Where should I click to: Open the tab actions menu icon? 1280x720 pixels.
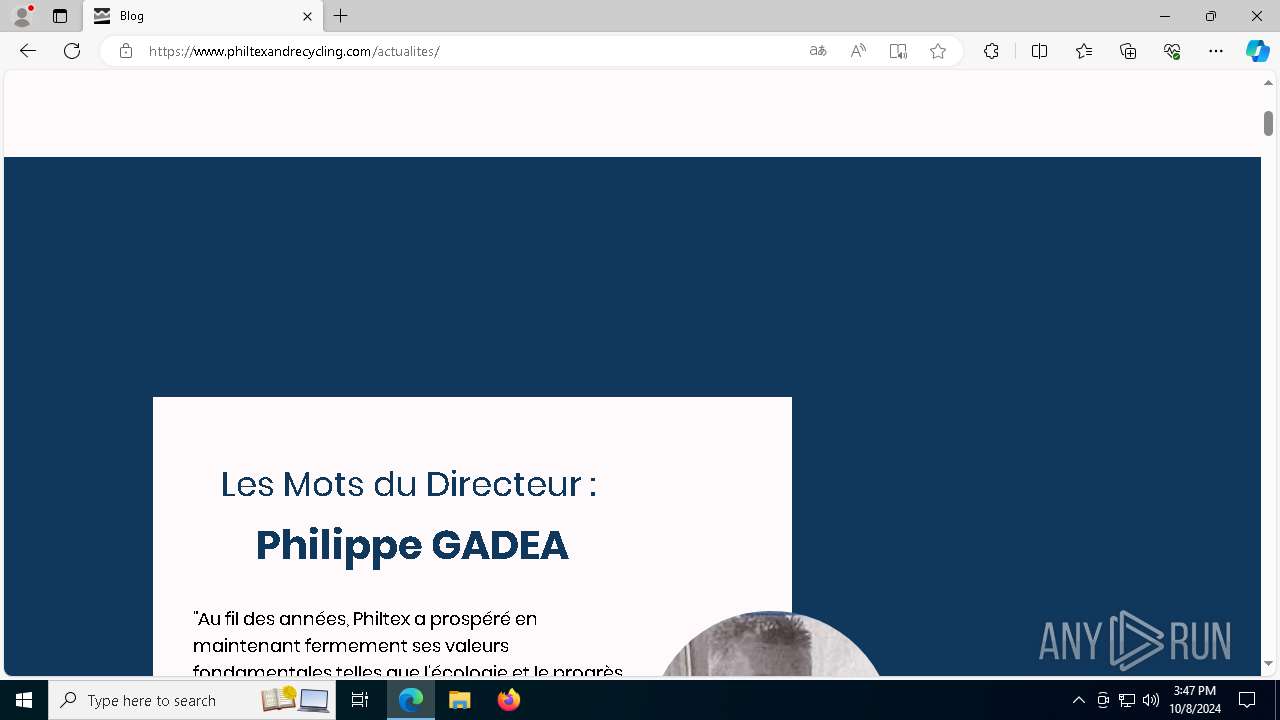tap(60, 16)
